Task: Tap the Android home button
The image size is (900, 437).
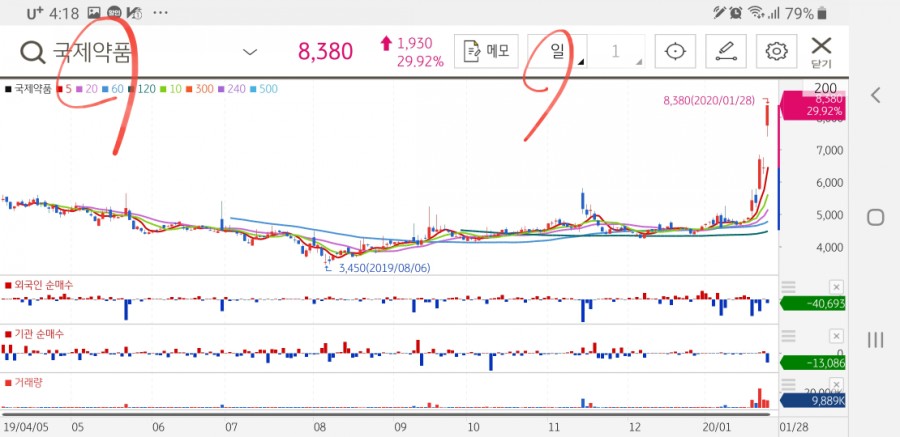Action: coord(875,218)
